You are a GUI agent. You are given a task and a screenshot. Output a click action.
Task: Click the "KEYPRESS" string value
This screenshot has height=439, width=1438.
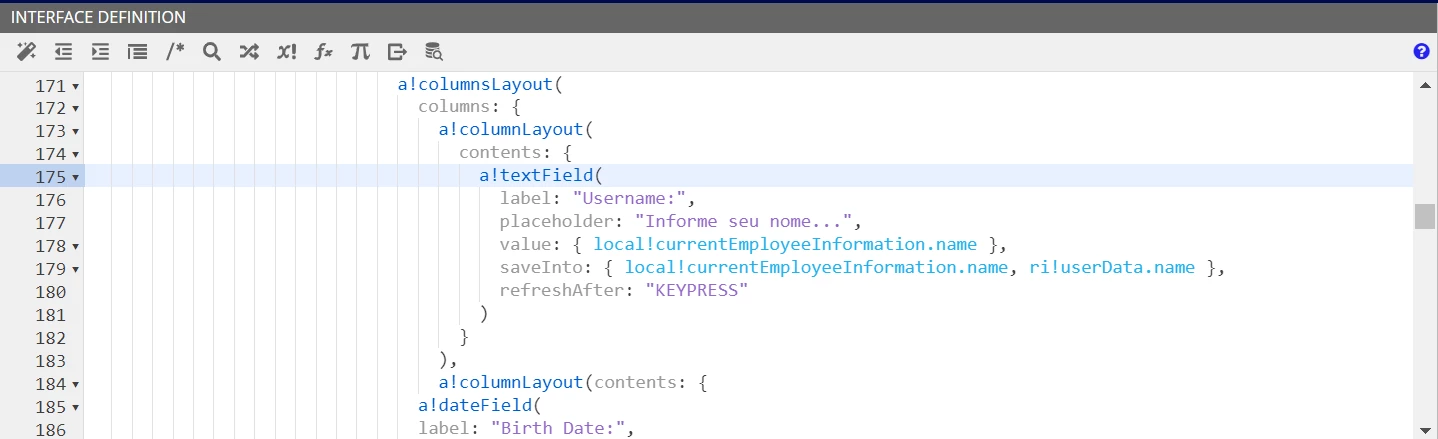tap(696, 290)
